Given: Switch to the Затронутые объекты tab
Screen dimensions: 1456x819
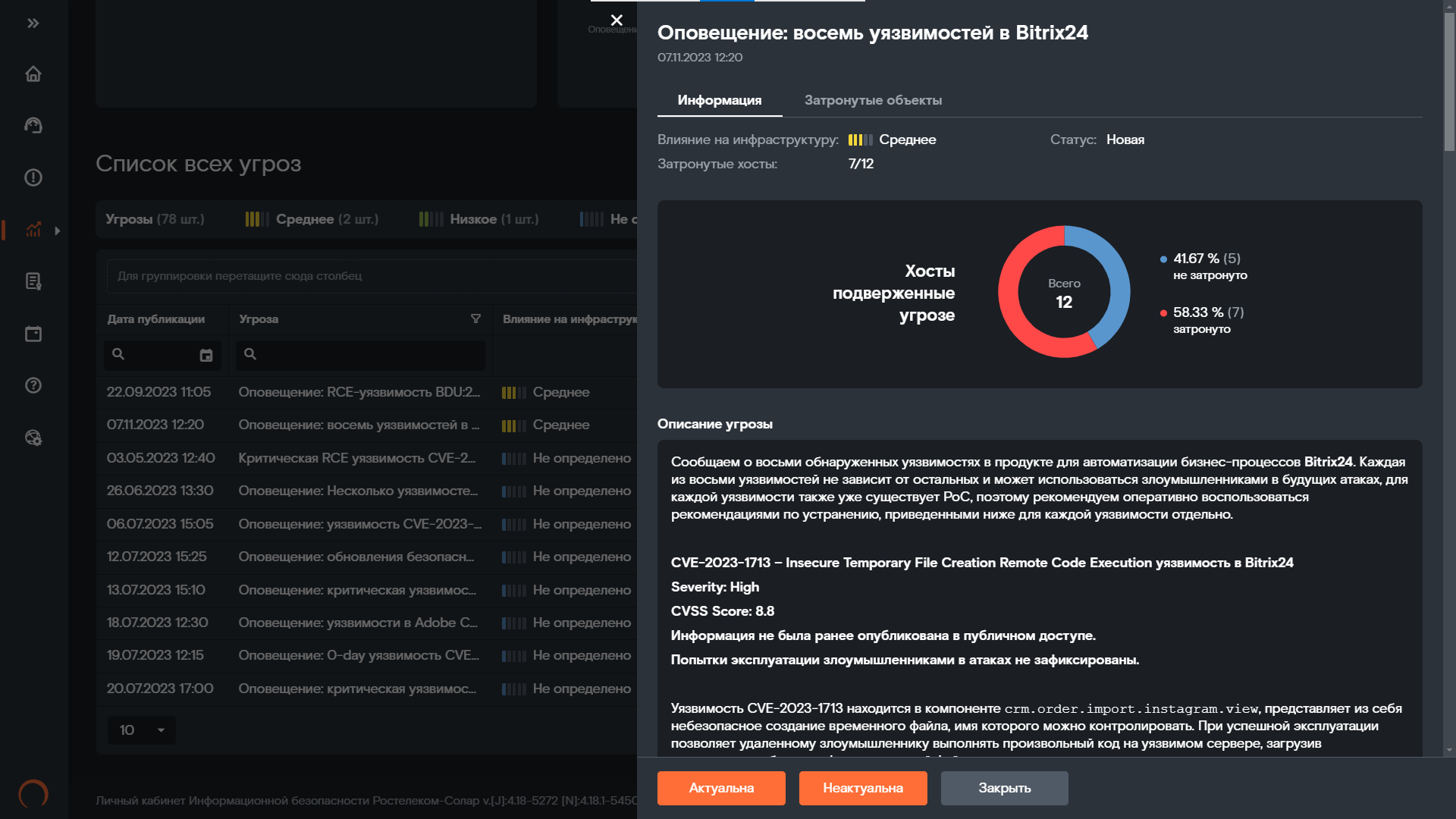Looking at the screenshot, I should point(873,100).
